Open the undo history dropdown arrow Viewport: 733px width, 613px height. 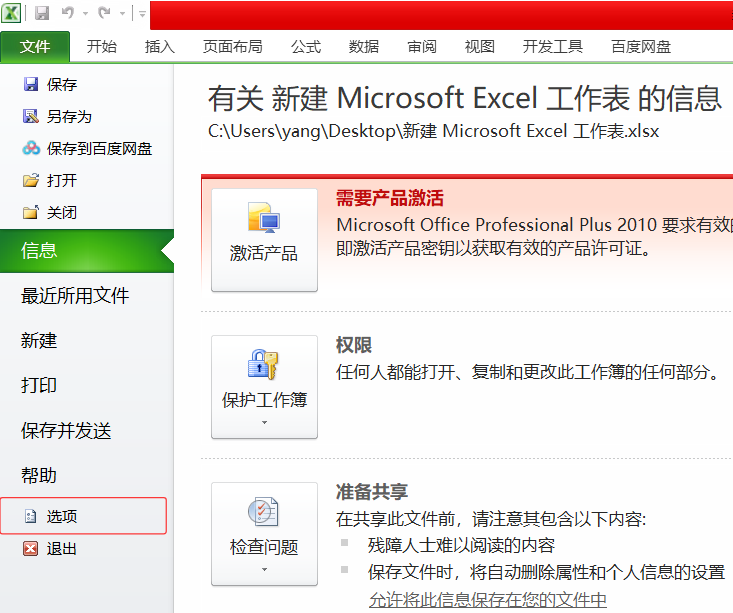click(86, 14)
